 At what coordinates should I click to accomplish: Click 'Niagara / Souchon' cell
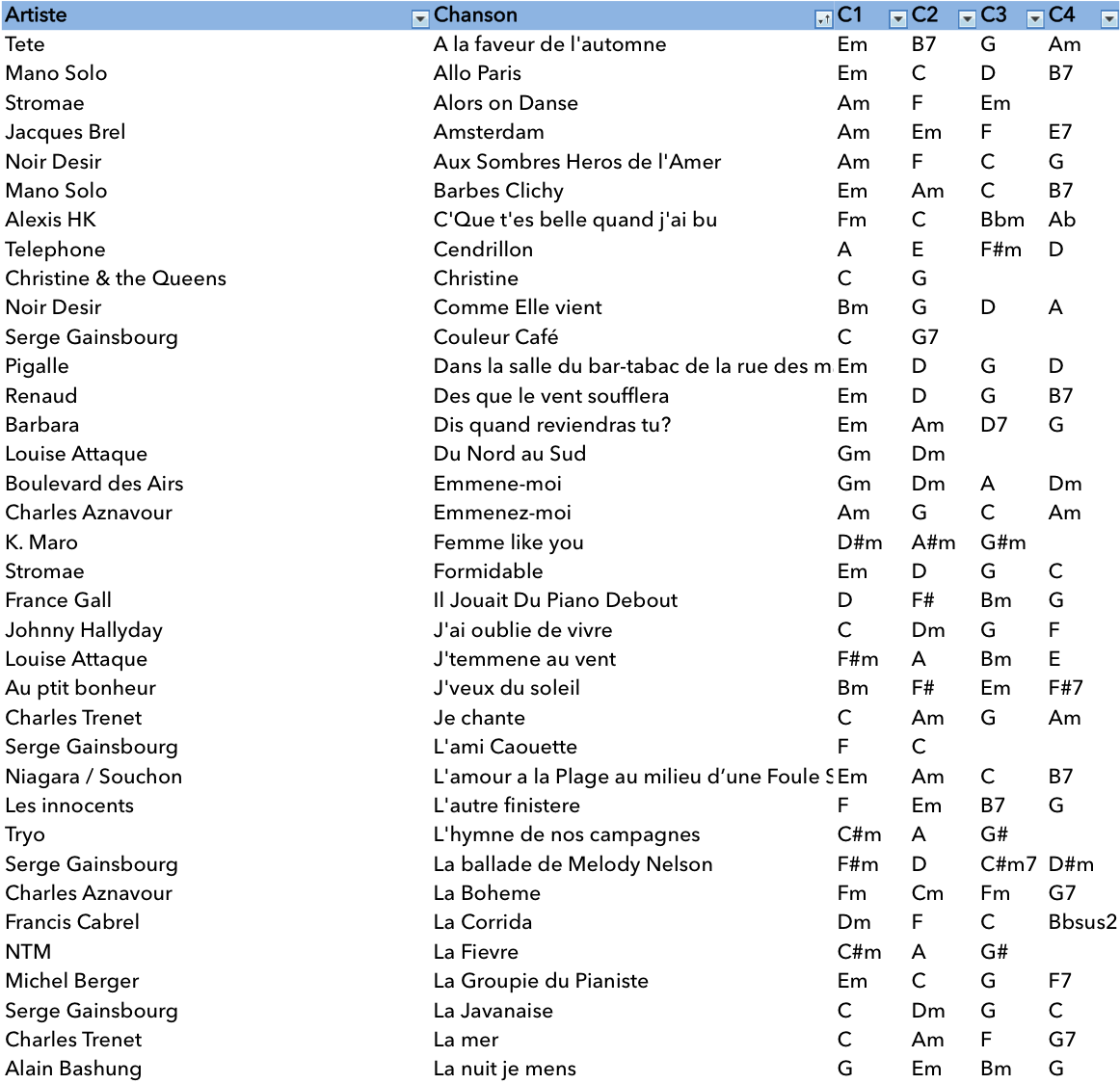(93, 777)
